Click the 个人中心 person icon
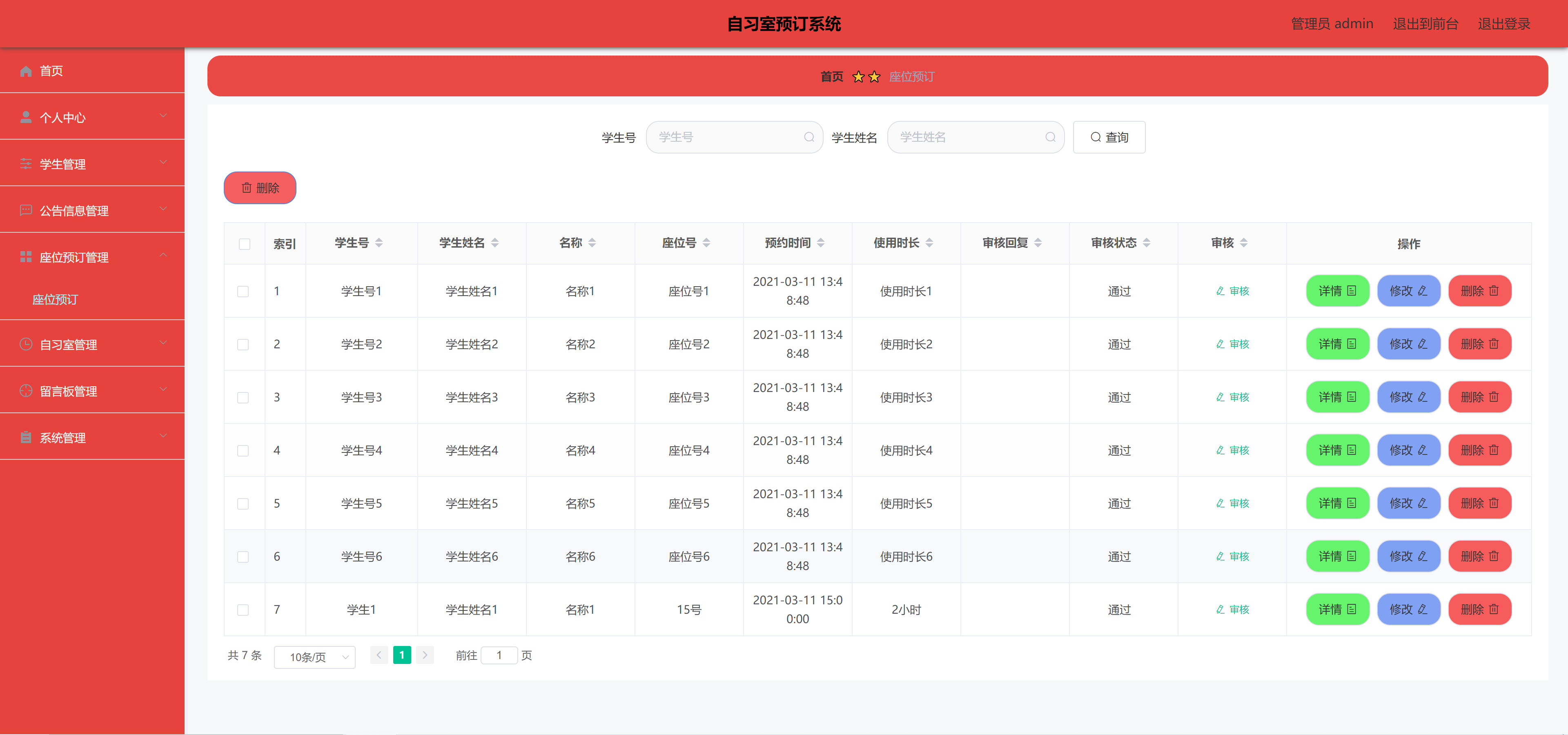 click(x=26, y=117)
